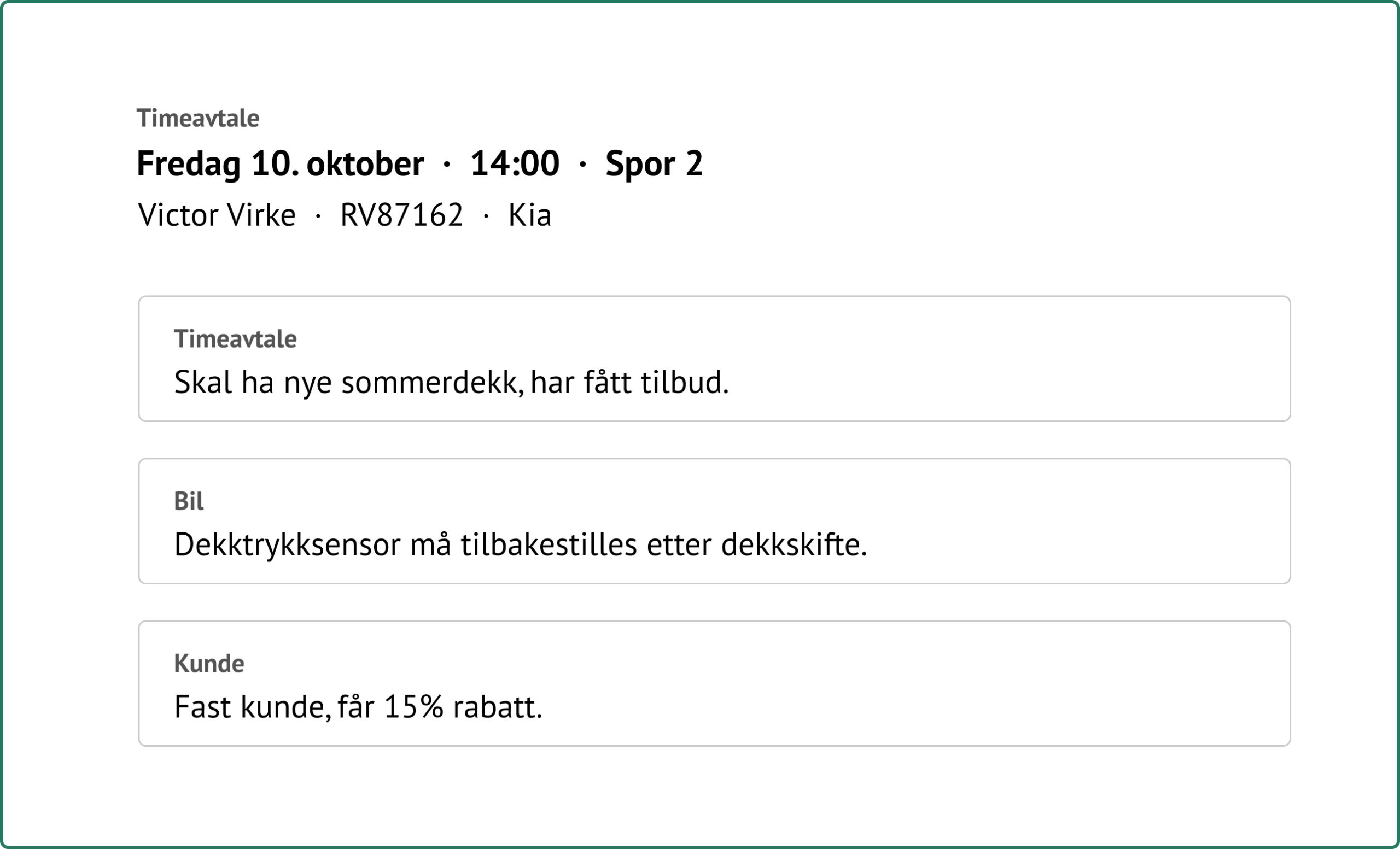Image resolution: width=1400 pixels, height=849 pixels.
Task: Click the 15% discount figure
Action: 413,707
